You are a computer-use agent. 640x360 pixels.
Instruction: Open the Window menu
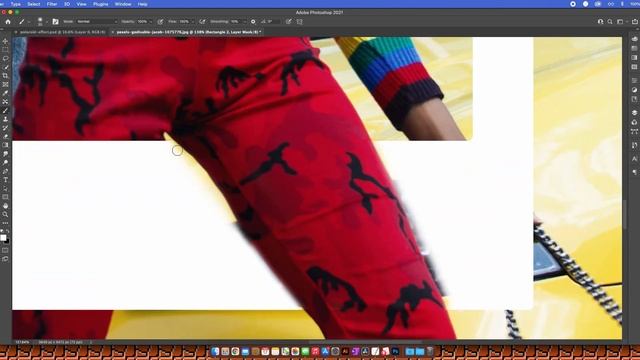coord(123,4)
